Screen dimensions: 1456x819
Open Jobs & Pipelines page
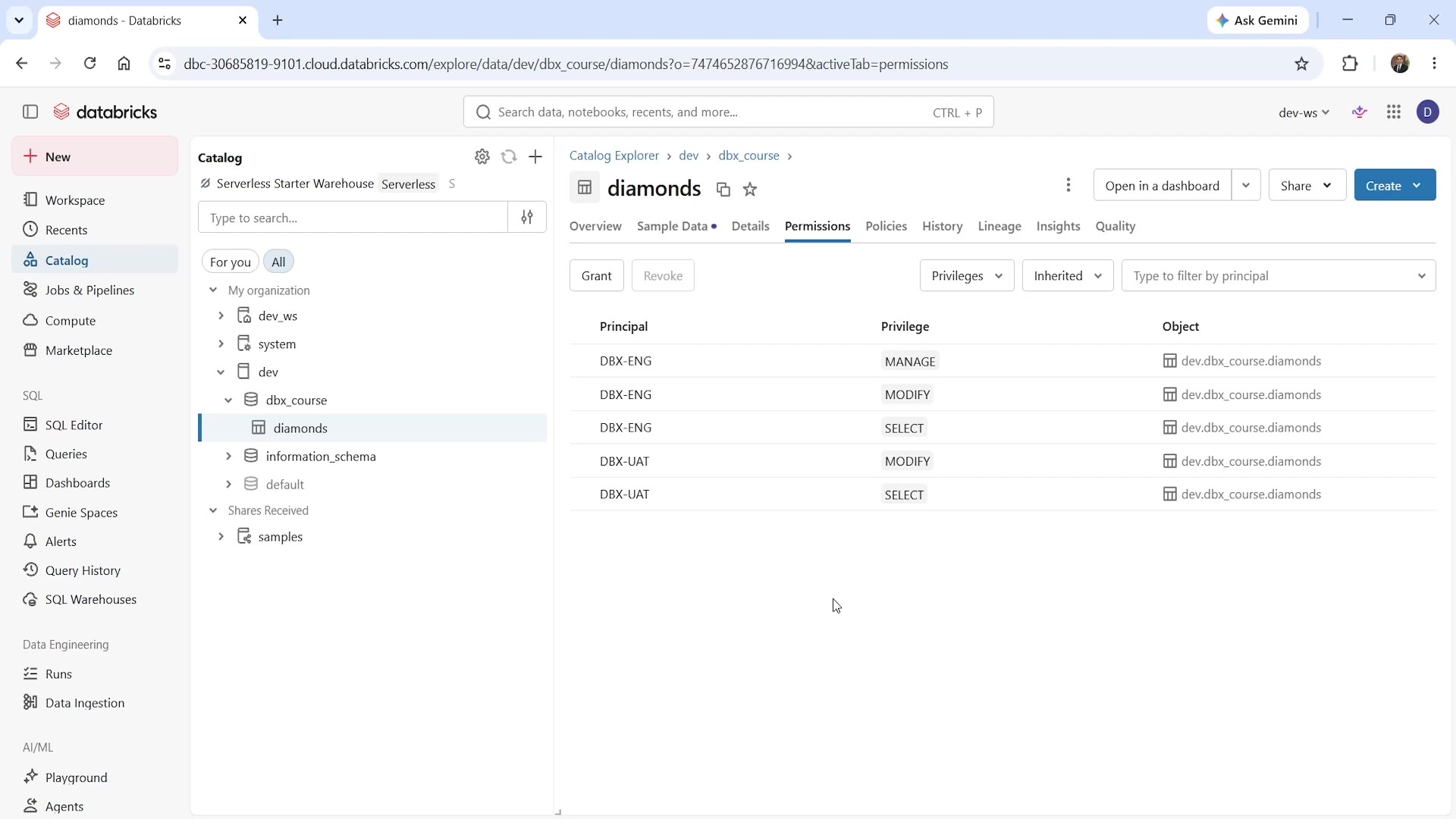click(95, 290)
